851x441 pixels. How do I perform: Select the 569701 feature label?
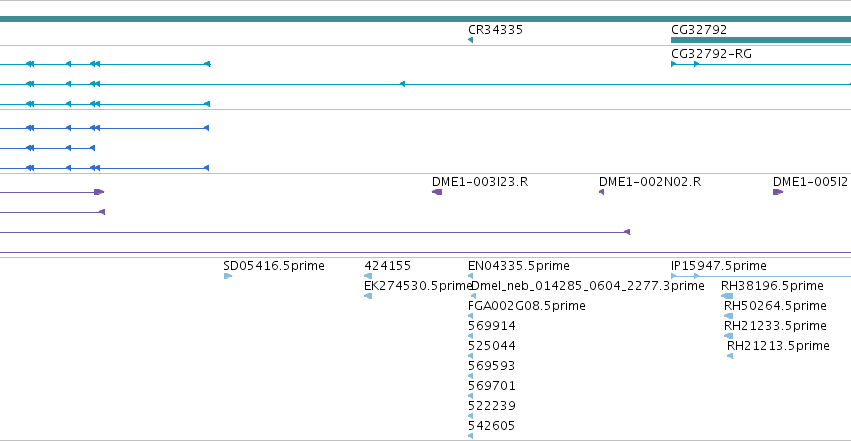[492, 386]
